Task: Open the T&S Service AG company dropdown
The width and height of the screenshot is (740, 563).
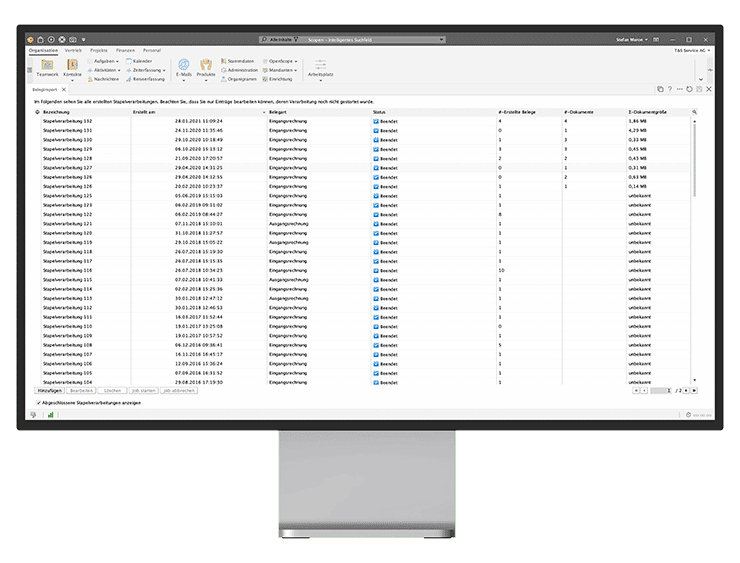Action: pyautogui.click(x=692, y=50)
